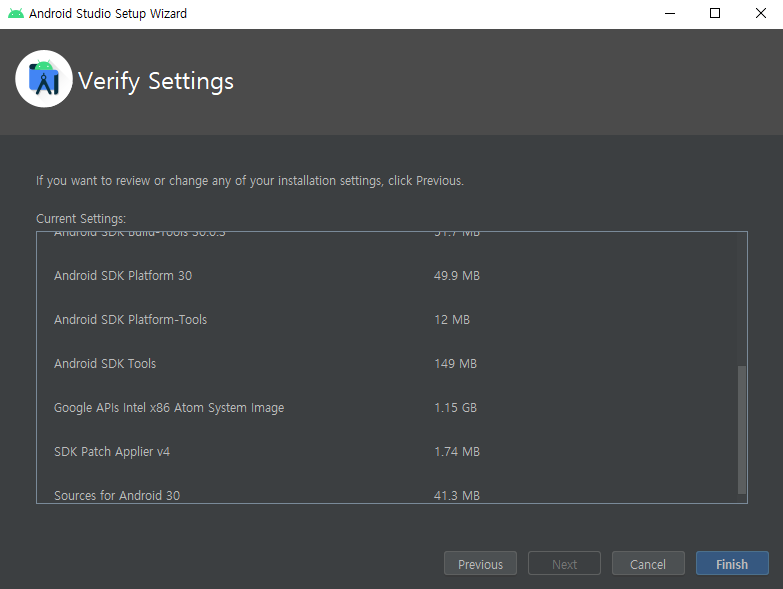Image resolution: width=783 pixels, height=589 pixels.
Task: Click the Finish button
Action: (x=732, y=564)
